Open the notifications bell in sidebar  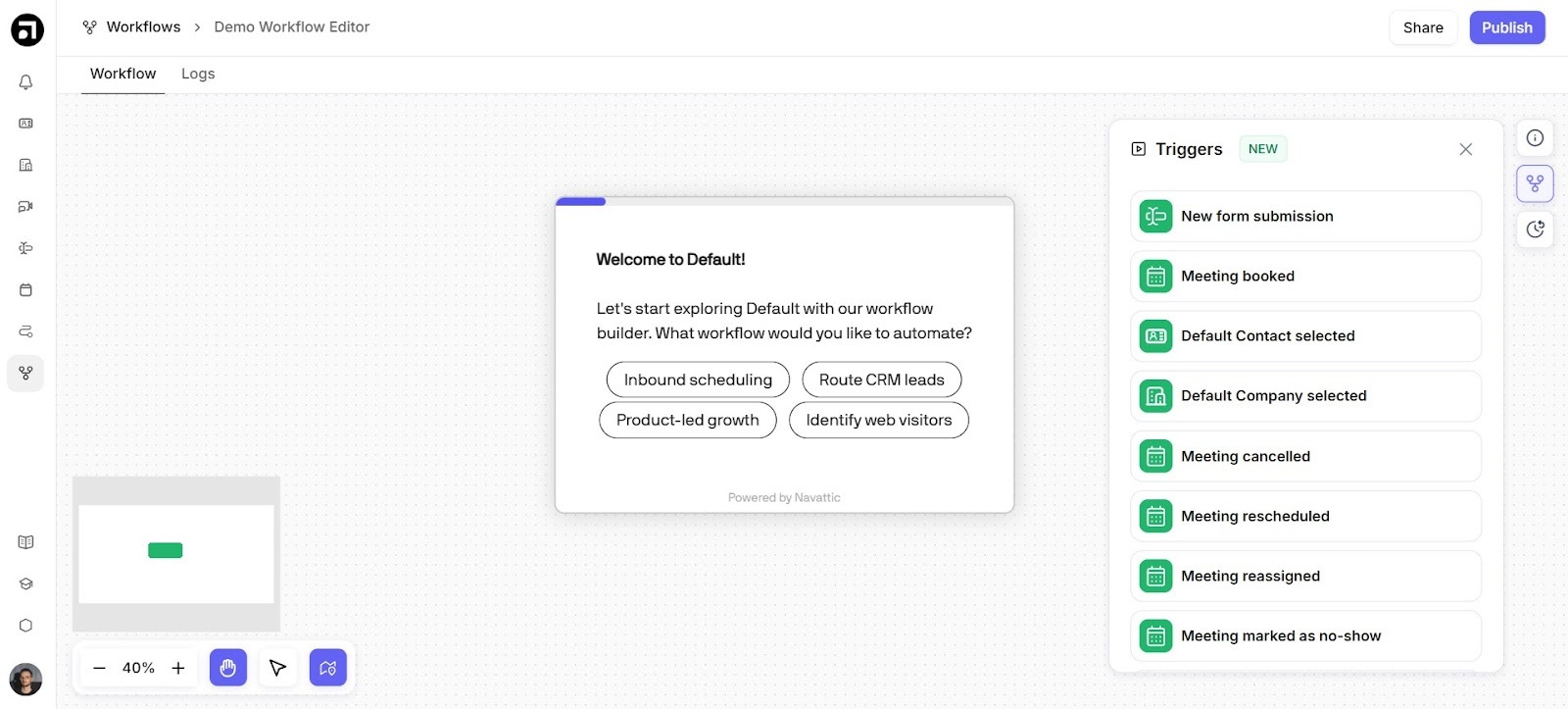point(25,82)
